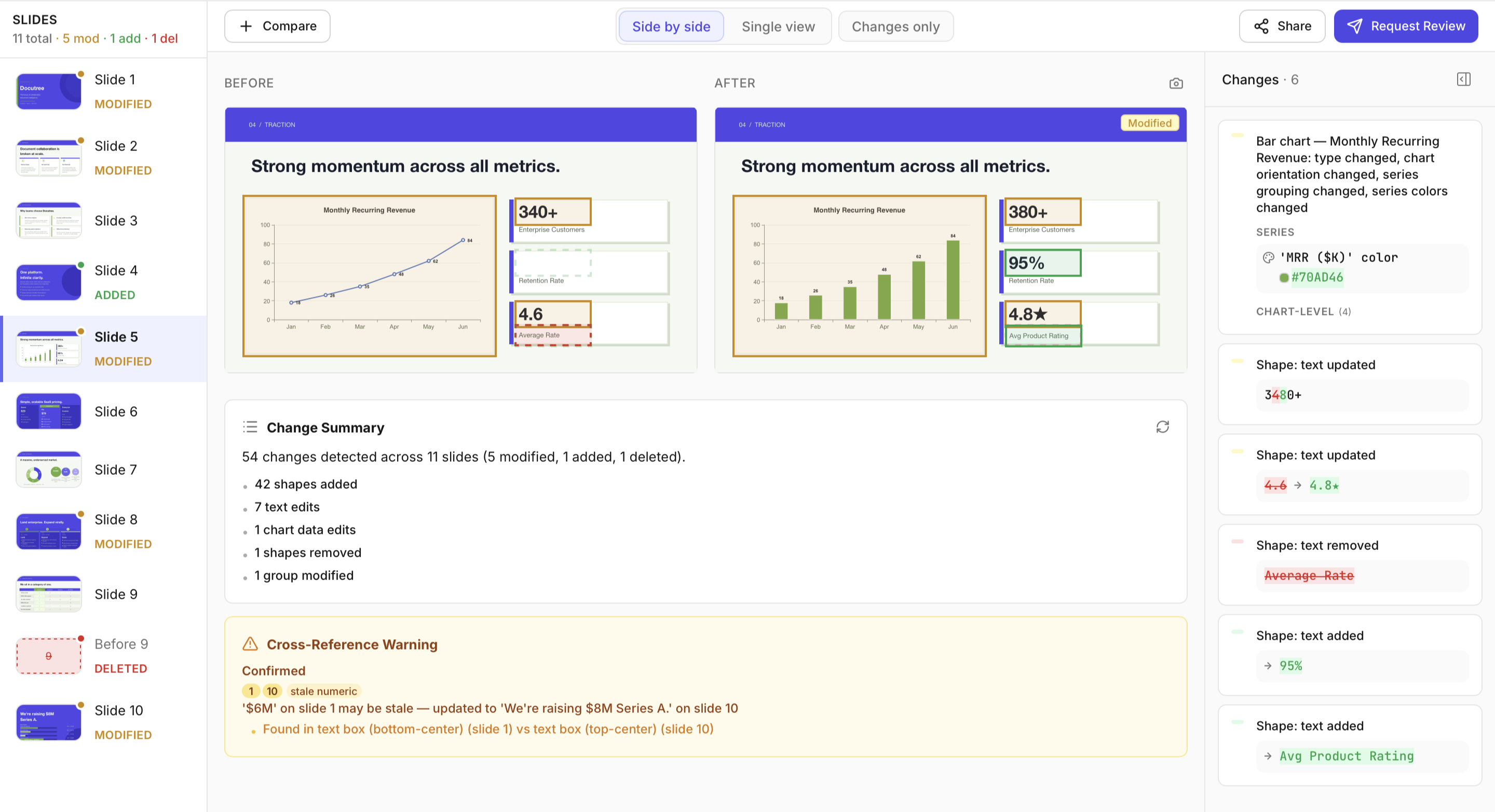This screenshot has width=1495, height=812.
Task: Click the palette icon beside MRR color
Action: coord(1269,257)
